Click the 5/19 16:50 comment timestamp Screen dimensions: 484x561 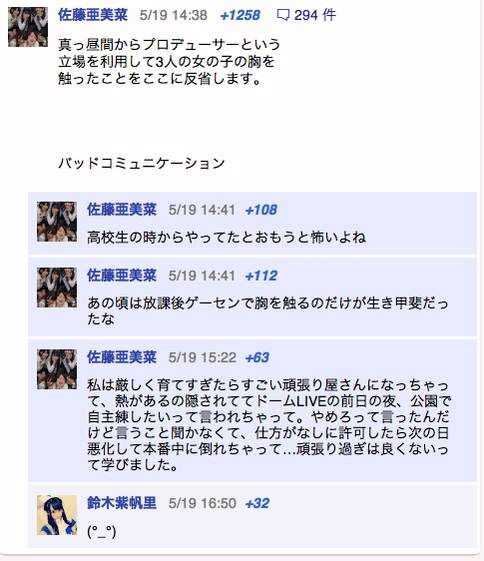[x=202, y=504]
